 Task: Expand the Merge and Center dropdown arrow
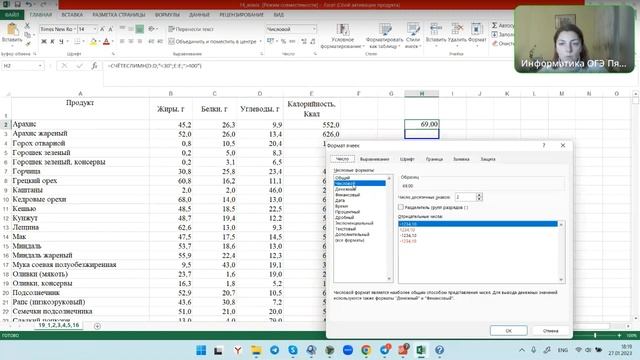260,41
